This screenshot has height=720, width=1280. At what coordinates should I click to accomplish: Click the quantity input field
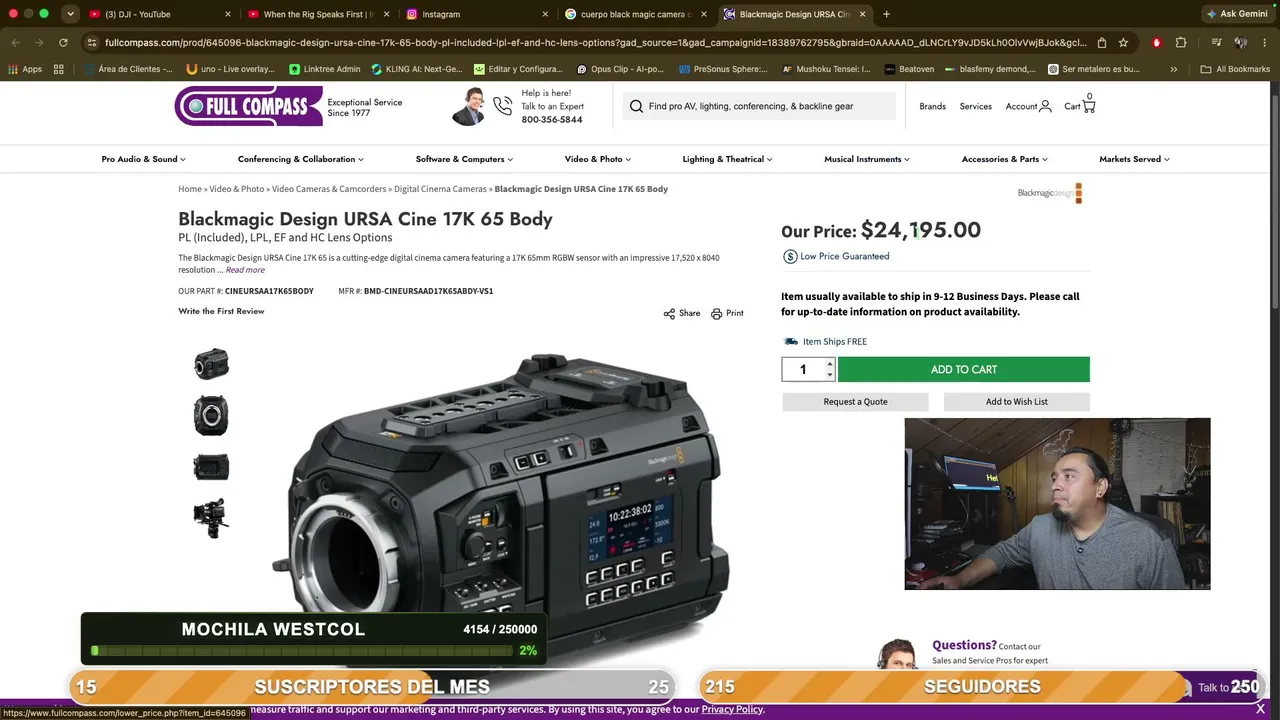point(803,370)
